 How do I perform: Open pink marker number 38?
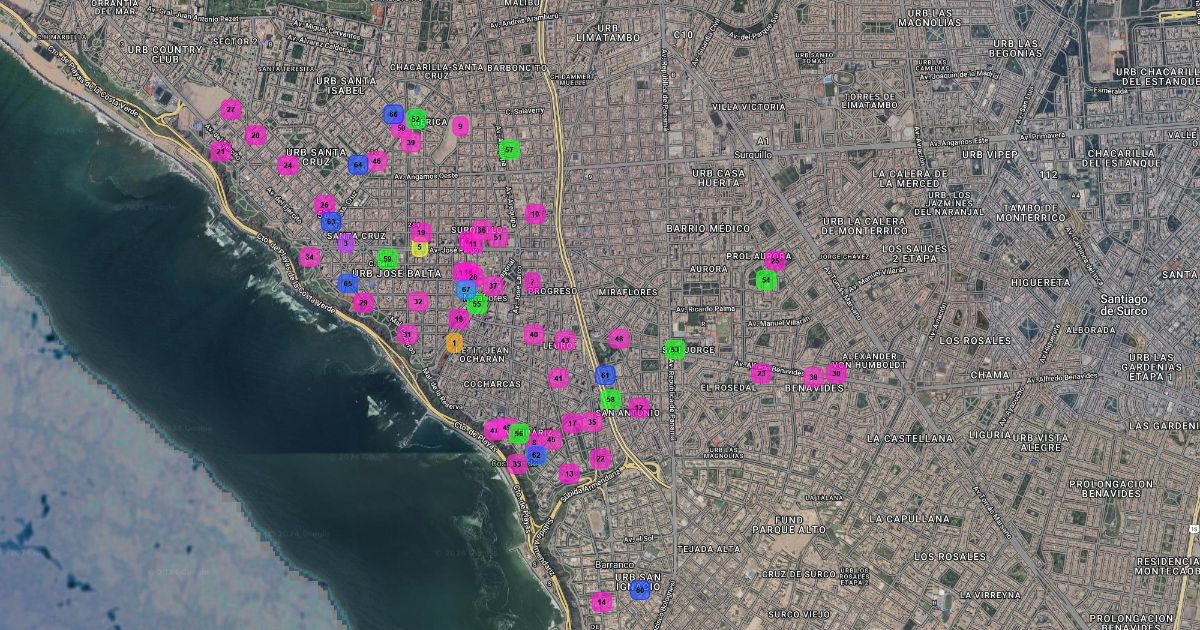tap(814, 376)
